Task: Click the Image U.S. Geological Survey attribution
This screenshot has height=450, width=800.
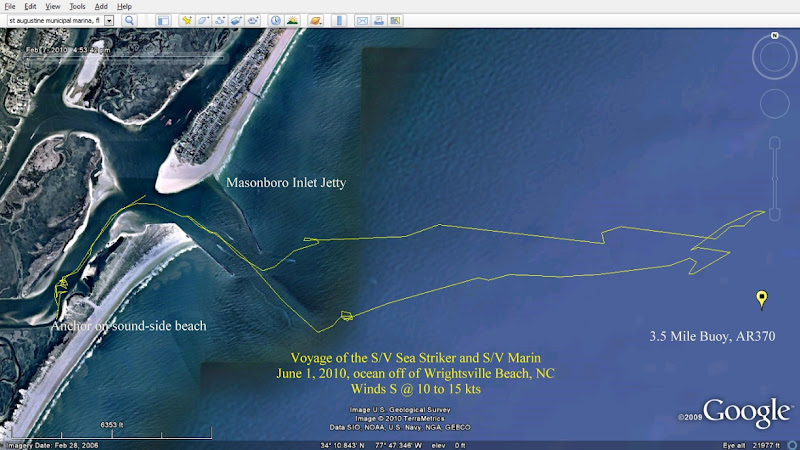Action: pos(400,410)
